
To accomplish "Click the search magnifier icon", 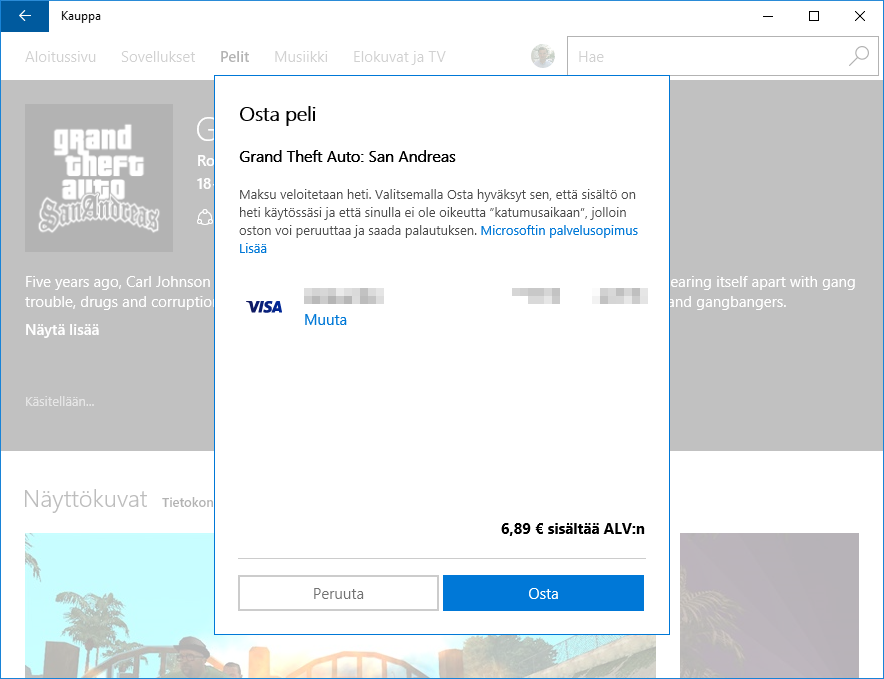I will point(858,57).
